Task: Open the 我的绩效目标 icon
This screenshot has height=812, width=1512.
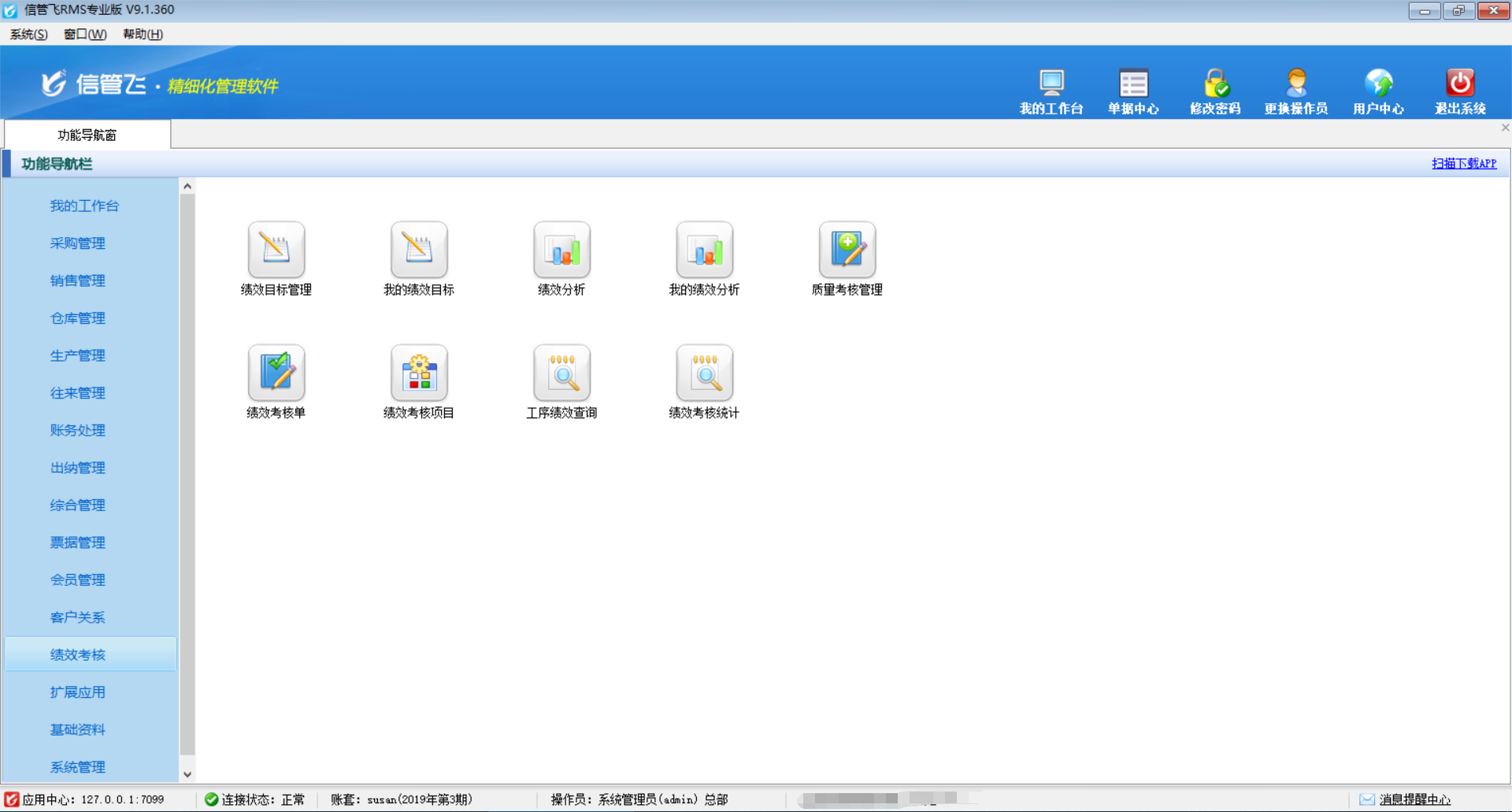Action: [418, 250]
